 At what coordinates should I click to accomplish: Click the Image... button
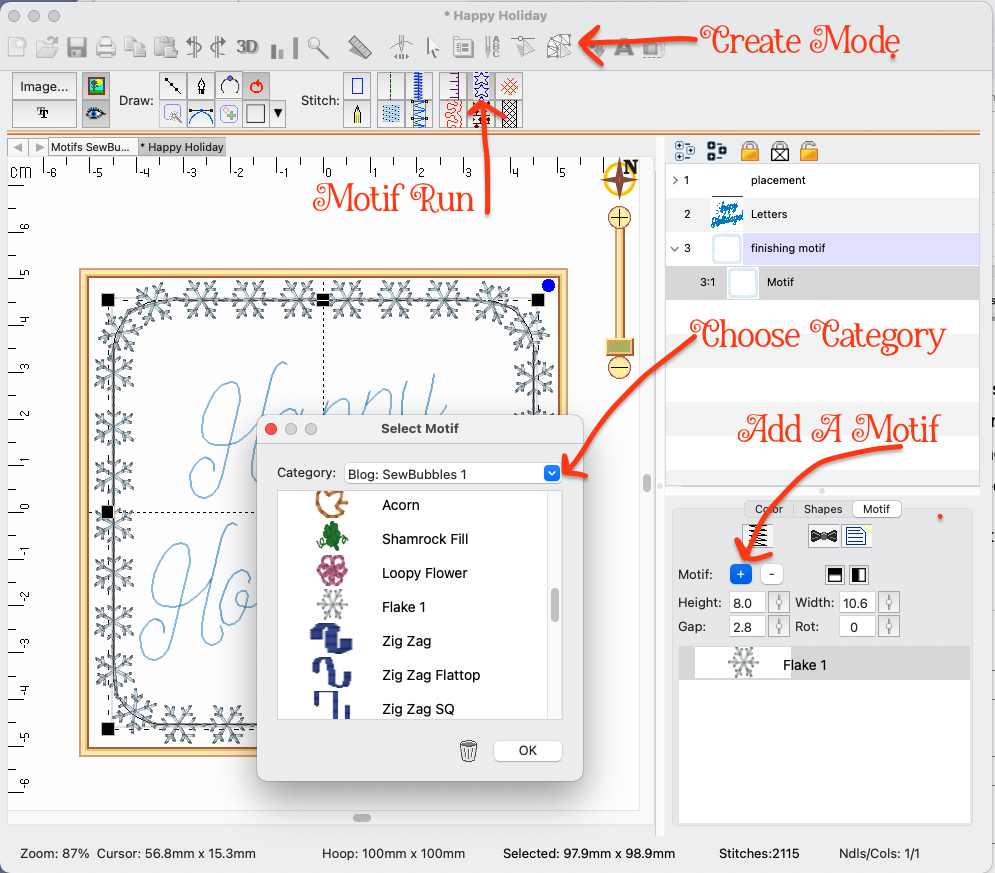coord(44,86)
